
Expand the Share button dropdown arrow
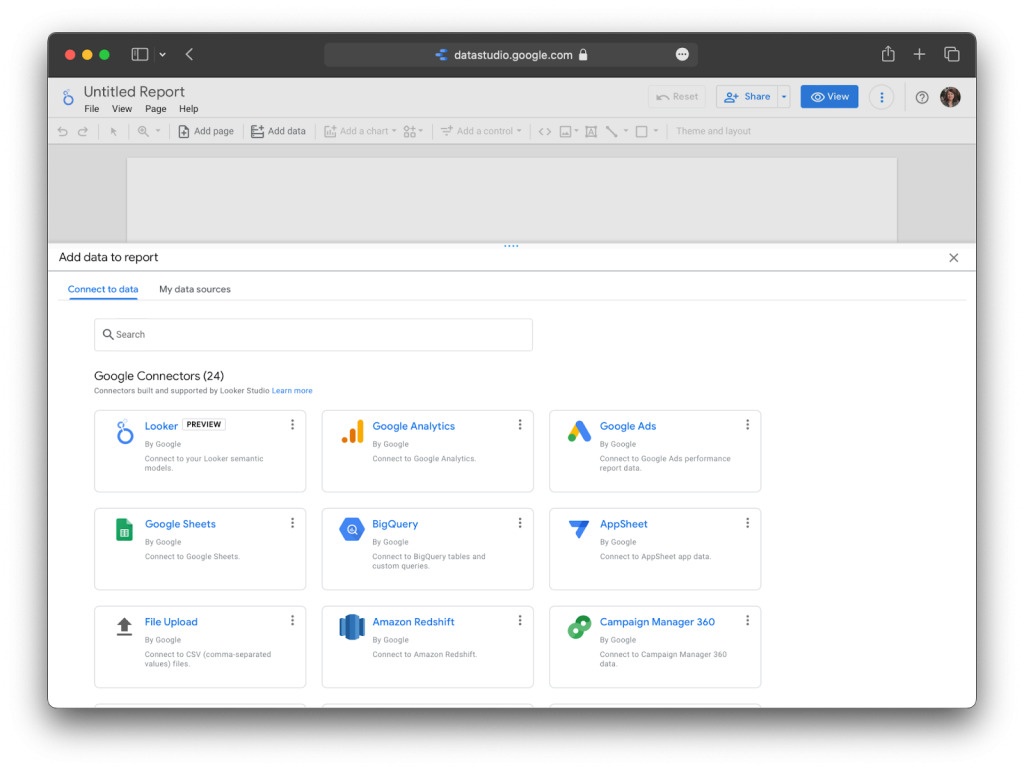coord(784,97)
